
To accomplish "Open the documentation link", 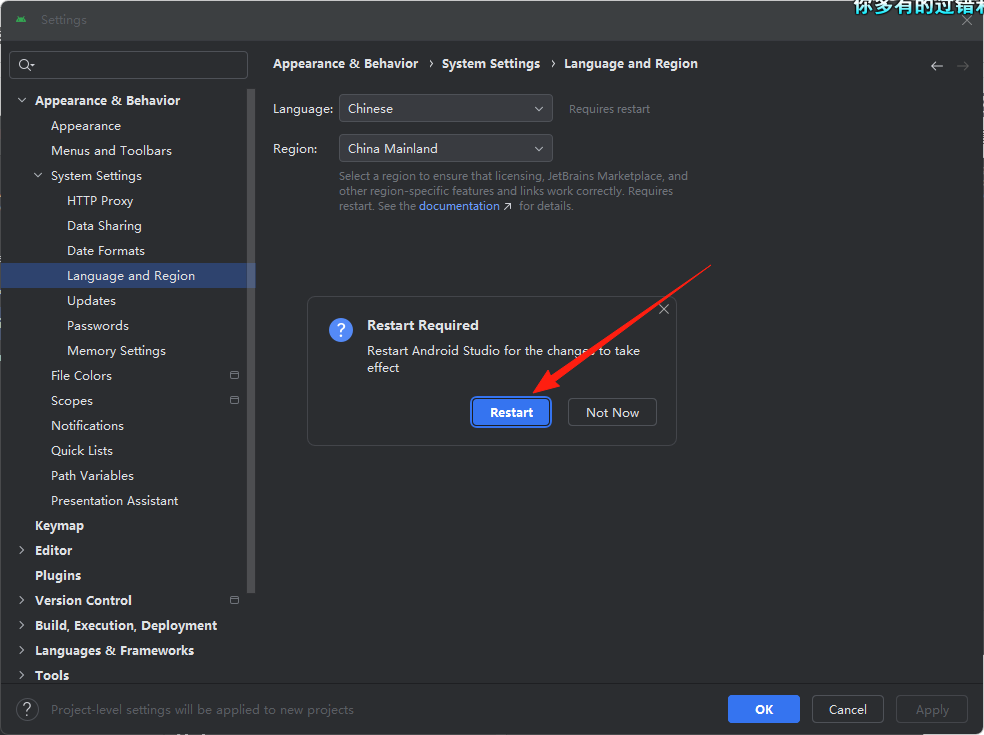I will coord(459,206).
